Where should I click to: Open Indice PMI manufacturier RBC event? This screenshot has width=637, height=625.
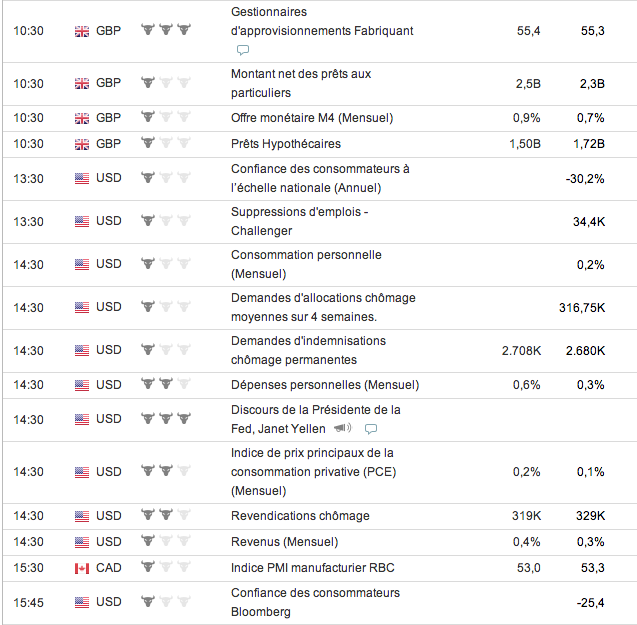click(x=313, y=568)
